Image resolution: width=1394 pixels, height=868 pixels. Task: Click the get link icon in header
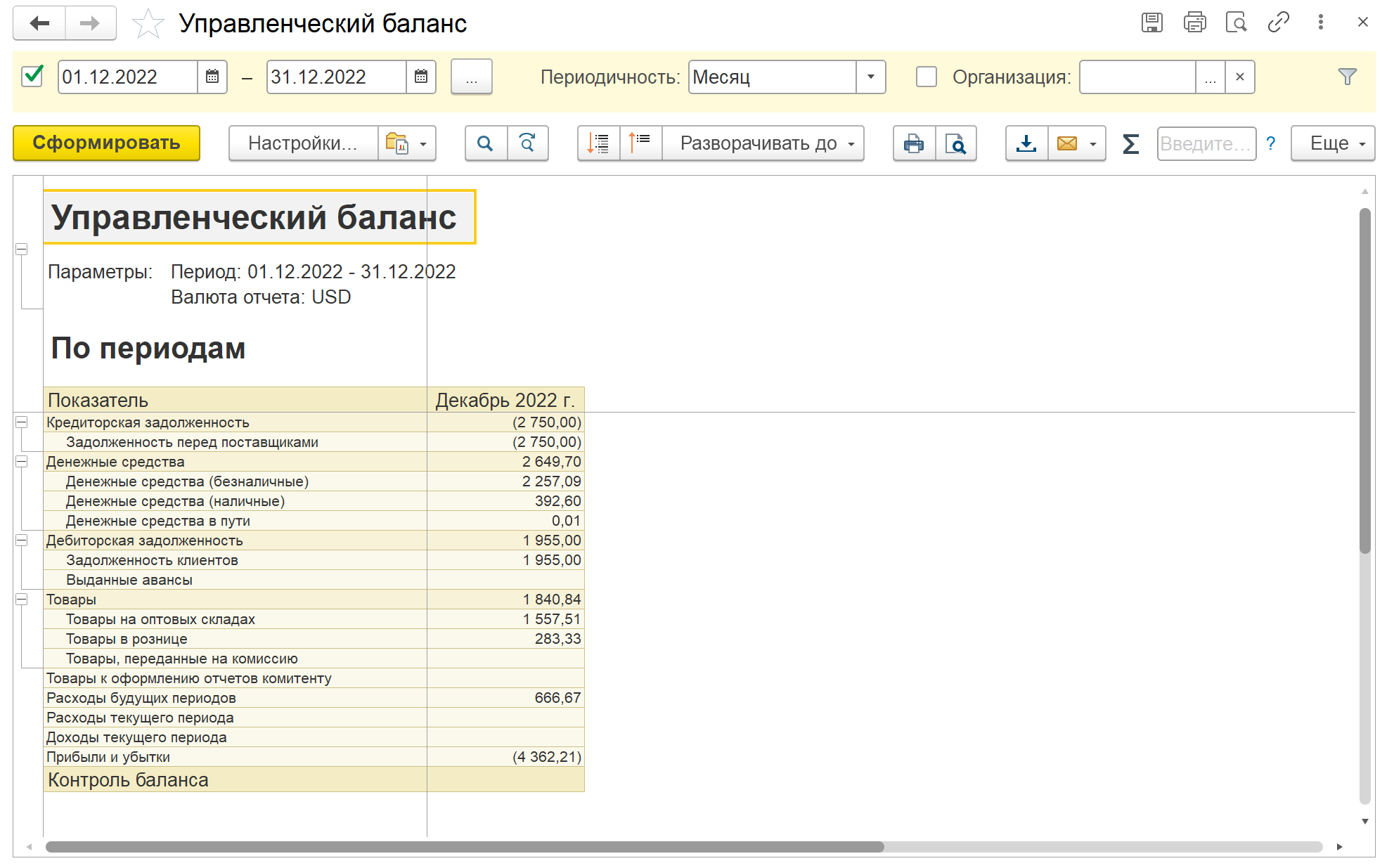[1278, 22]
